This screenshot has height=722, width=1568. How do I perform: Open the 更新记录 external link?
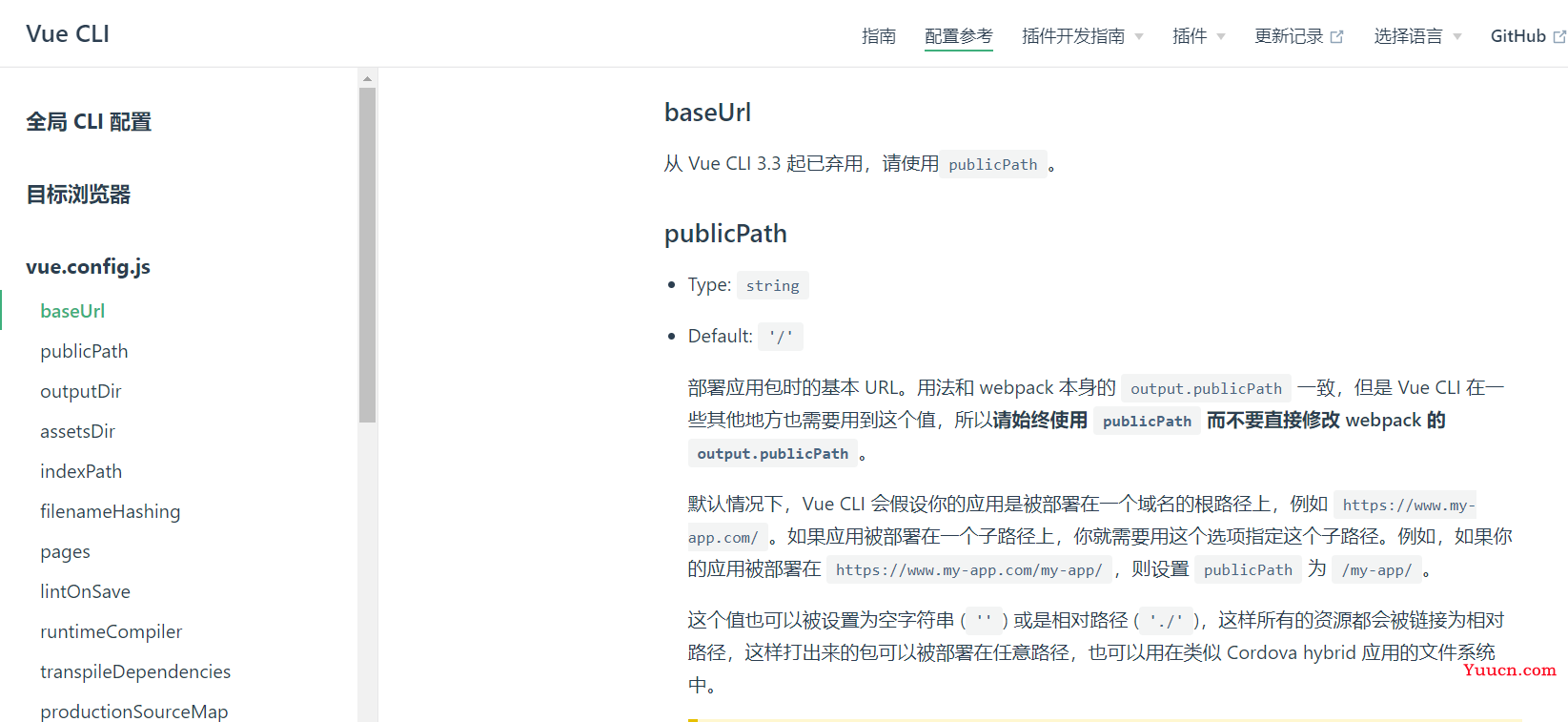[1298, 36]
